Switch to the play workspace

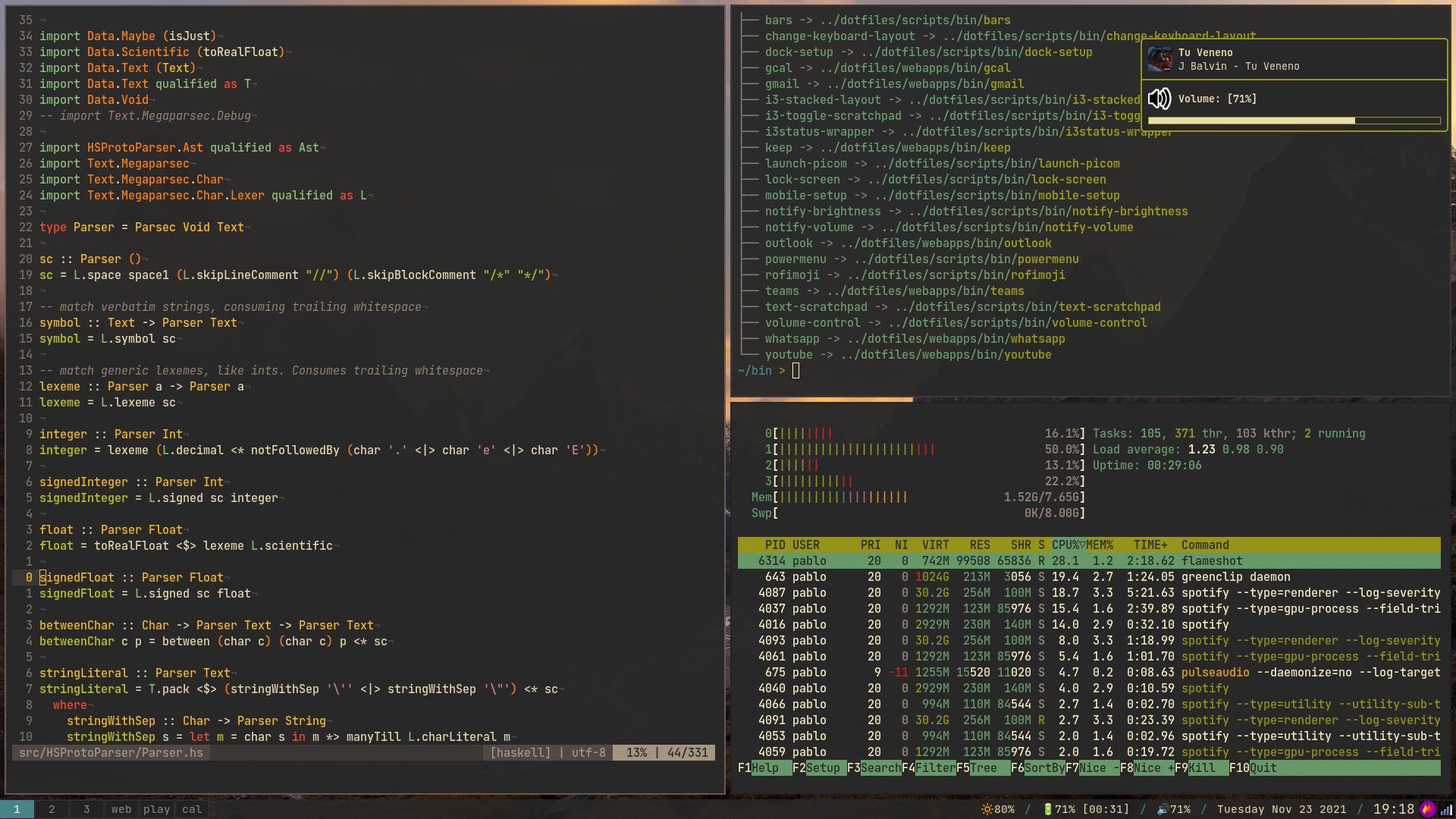click(157, 809)
